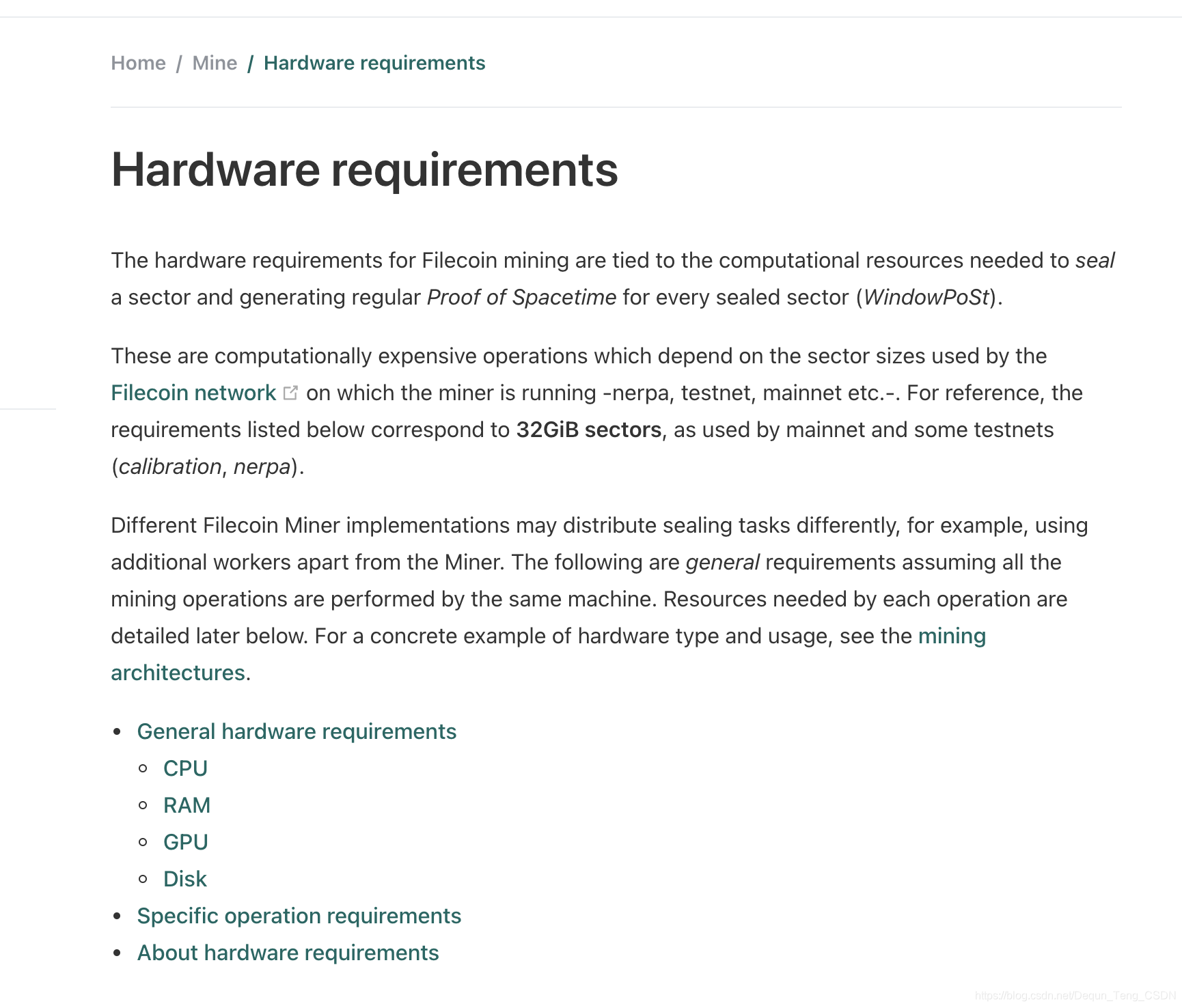Open the Filecoin network link

(193, 393)
